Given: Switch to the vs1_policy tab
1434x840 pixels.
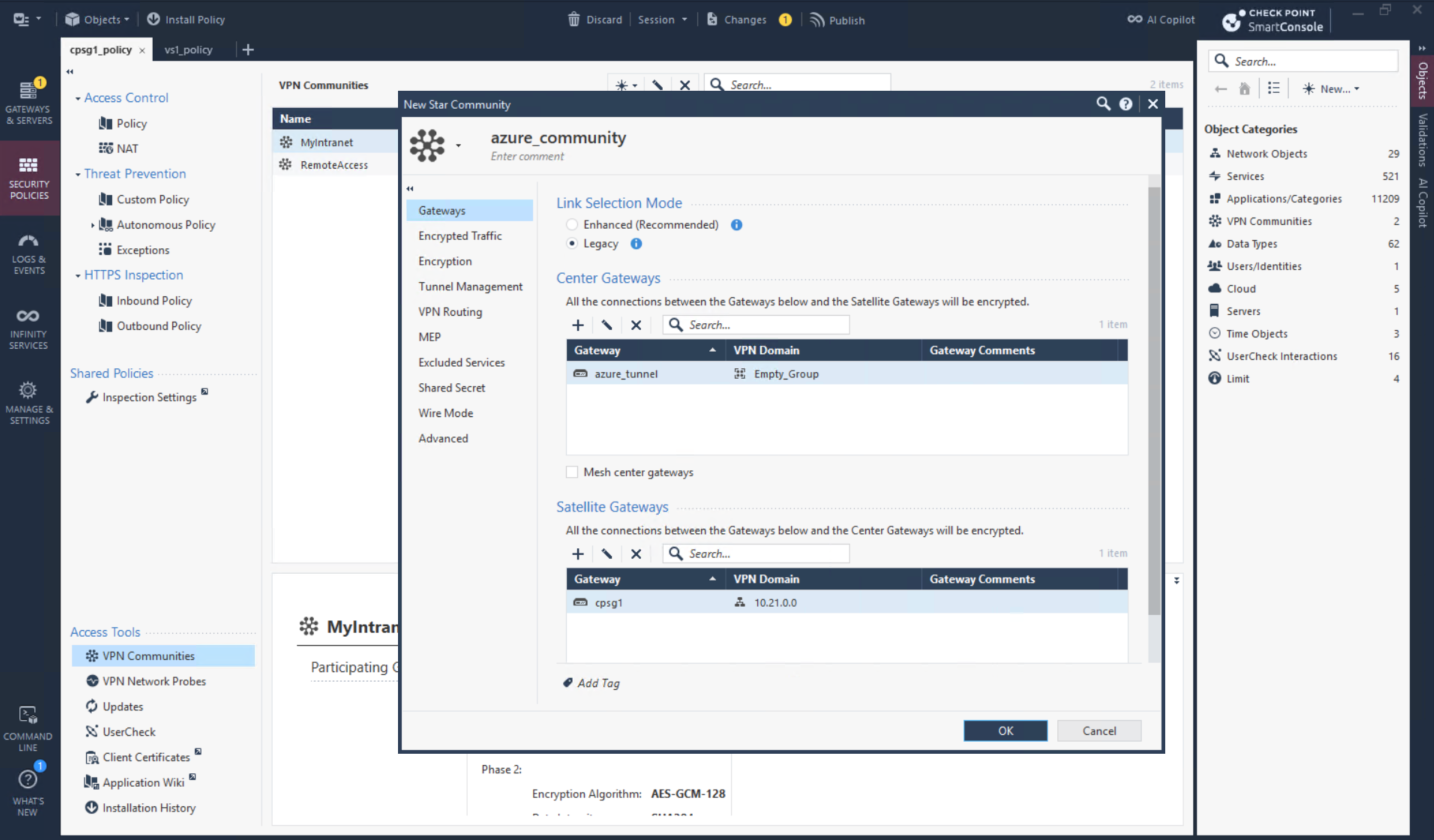Looking at the screenshot, I should (x=188, y=50).
